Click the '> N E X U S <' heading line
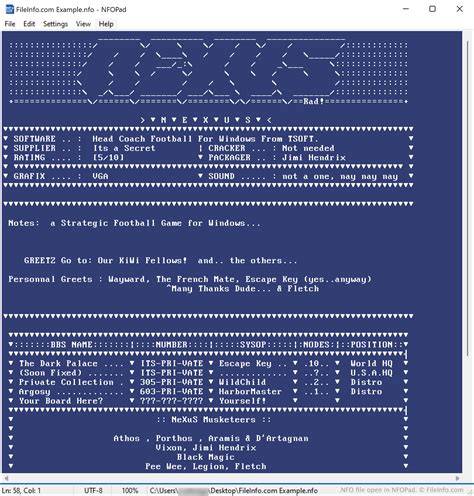 coord(205,120)
